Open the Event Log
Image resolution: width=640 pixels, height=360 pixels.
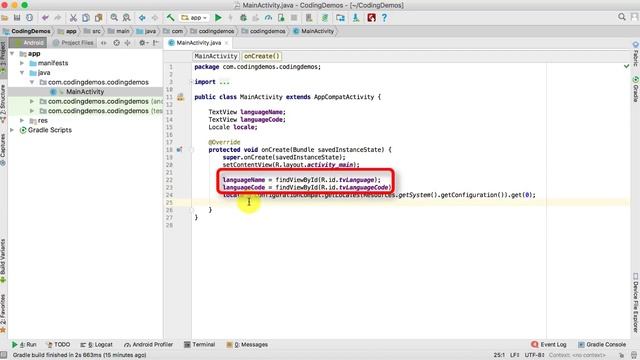(x=549, y=344)
